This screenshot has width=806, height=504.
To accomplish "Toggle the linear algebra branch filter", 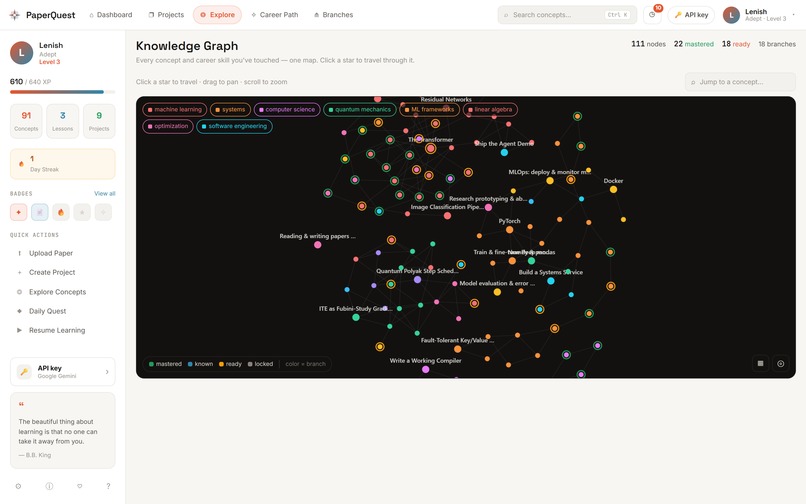I will click(x=490, y=110).
